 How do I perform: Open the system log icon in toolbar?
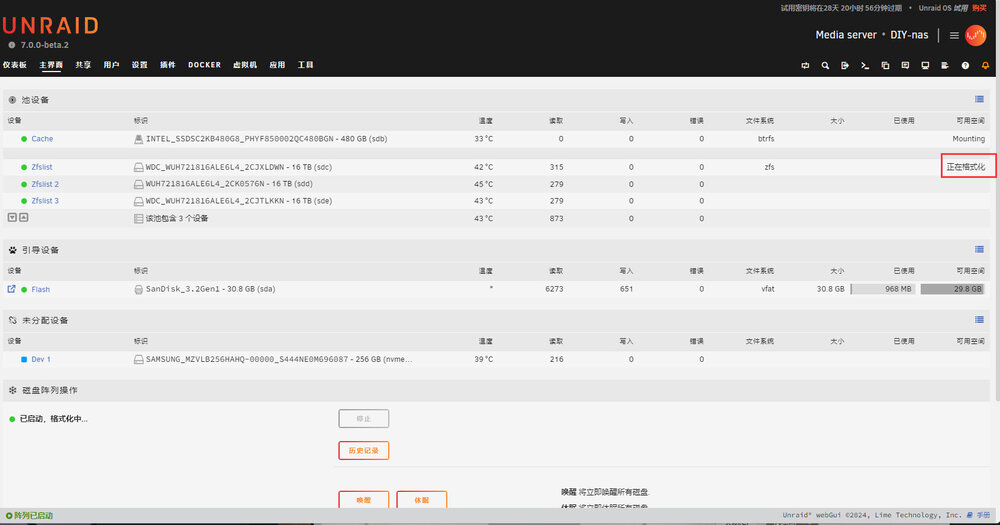coord(945,65)
